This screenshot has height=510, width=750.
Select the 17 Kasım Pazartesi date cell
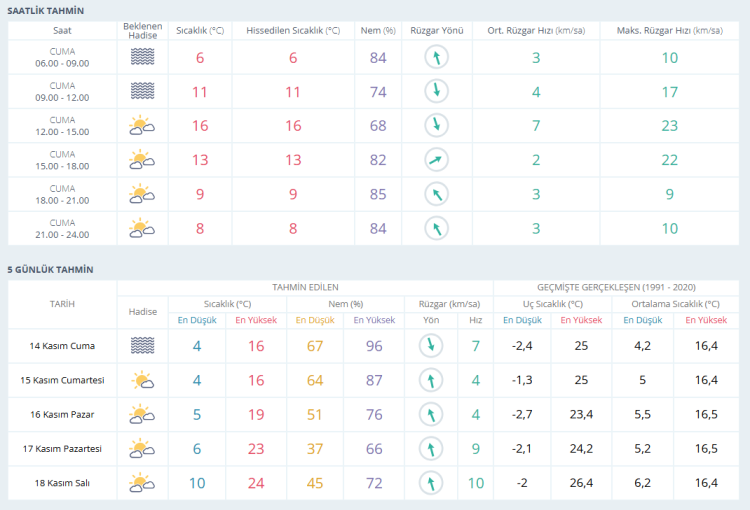62,449
